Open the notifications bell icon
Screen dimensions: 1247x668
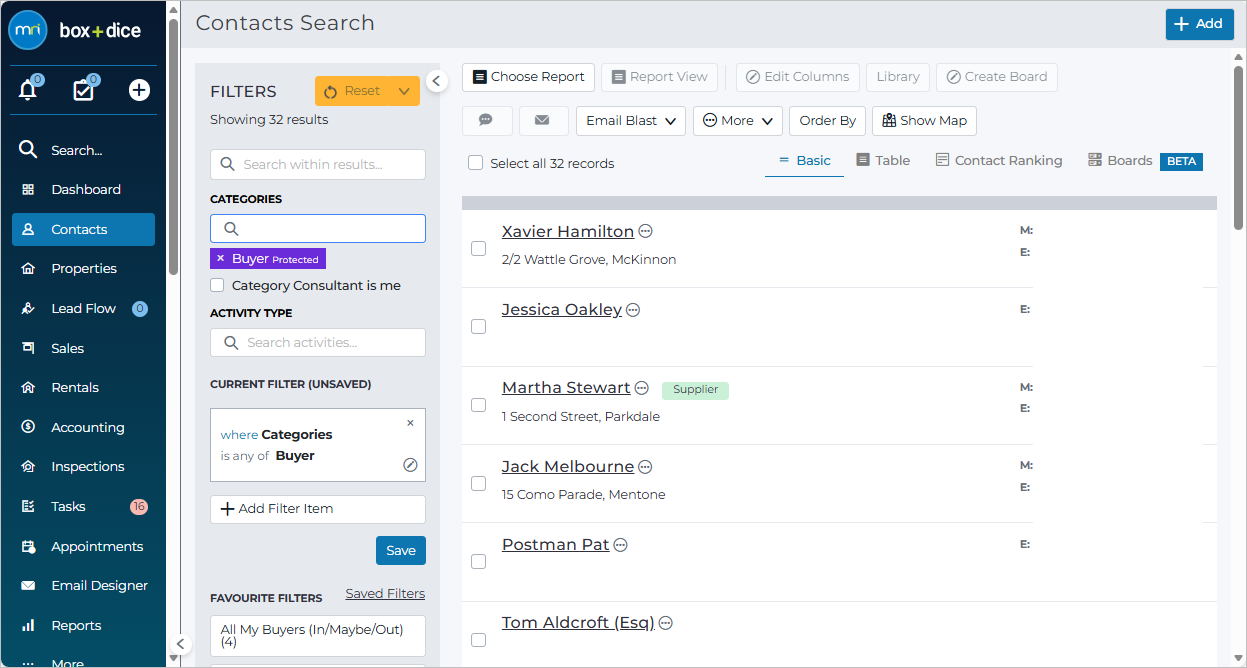pos(28,90)
